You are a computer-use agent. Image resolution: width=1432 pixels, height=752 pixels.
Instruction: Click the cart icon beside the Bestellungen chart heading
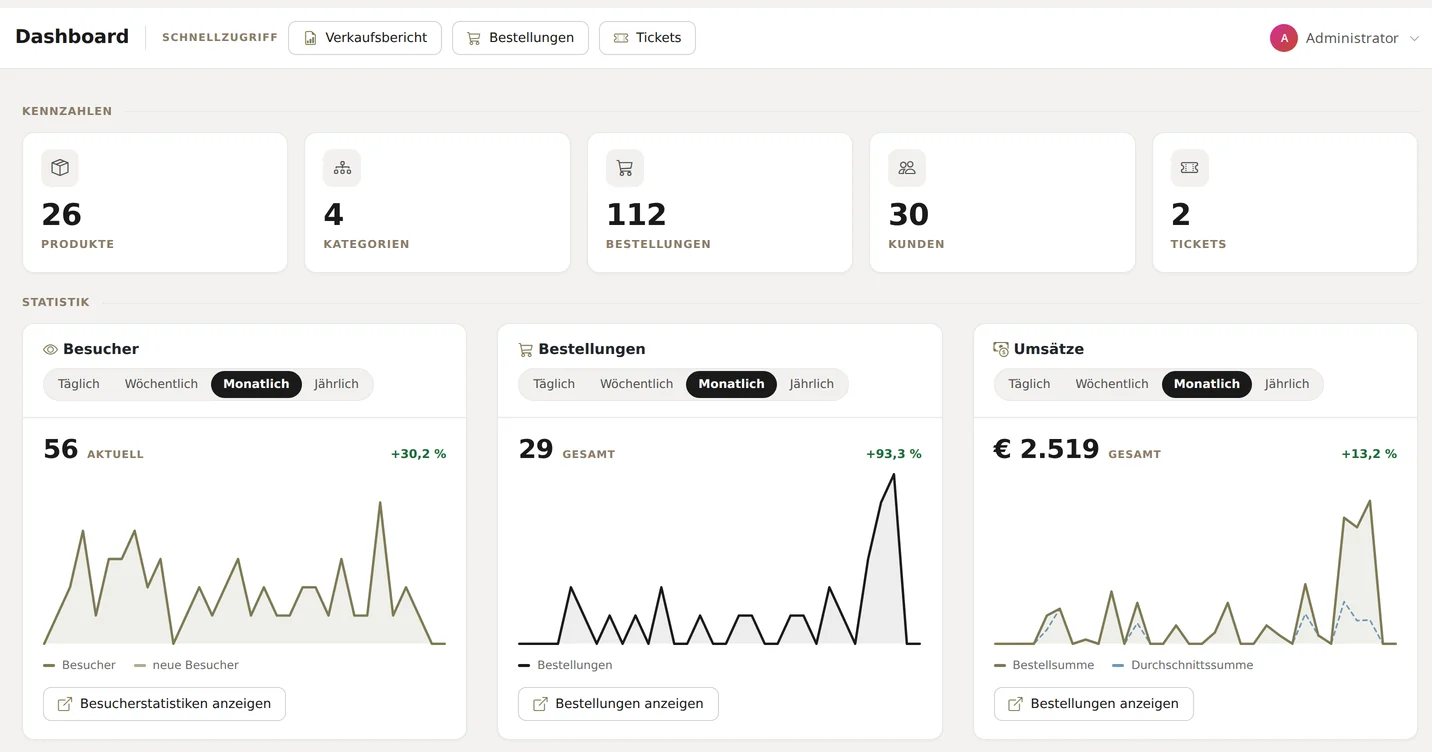coord(525,350)
